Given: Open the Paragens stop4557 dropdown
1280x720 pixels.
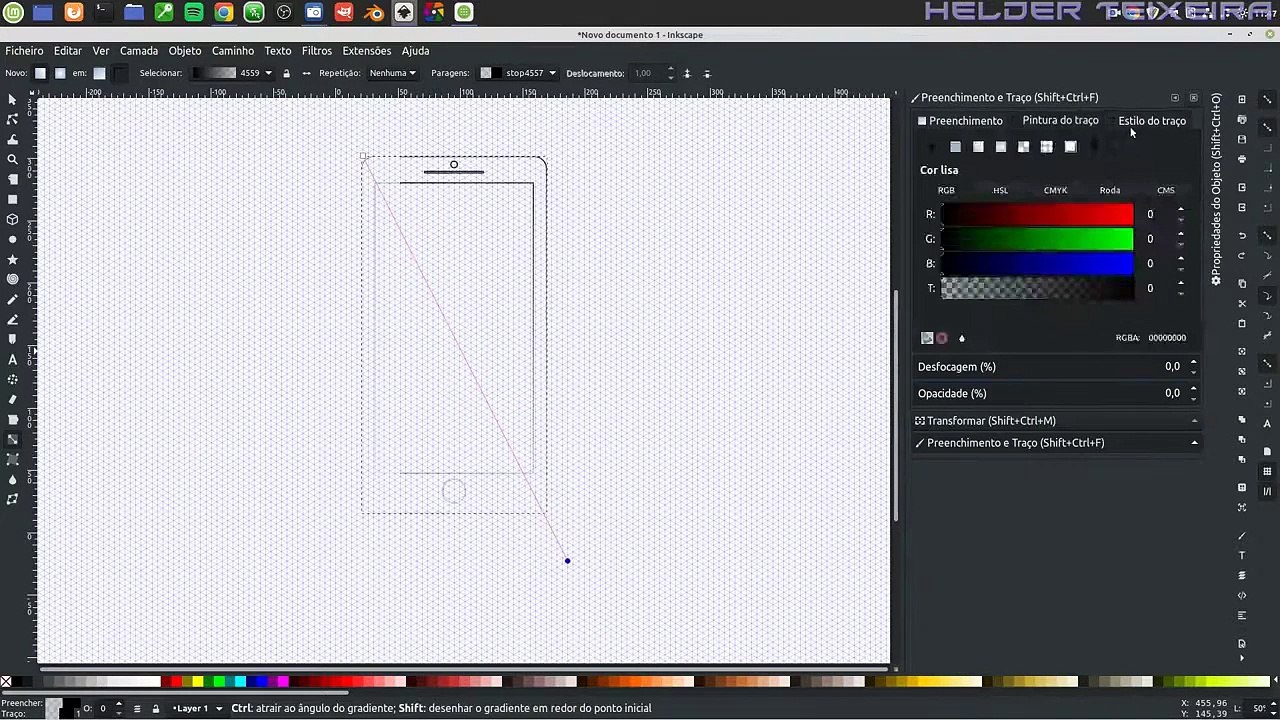Looking at the screenshot, I should (518, 73).
